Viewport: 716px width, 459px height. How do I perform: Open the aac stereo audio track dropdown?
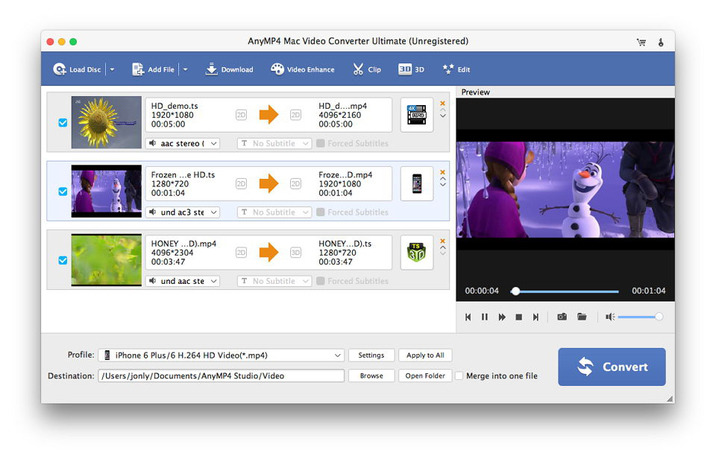(183, 143)
